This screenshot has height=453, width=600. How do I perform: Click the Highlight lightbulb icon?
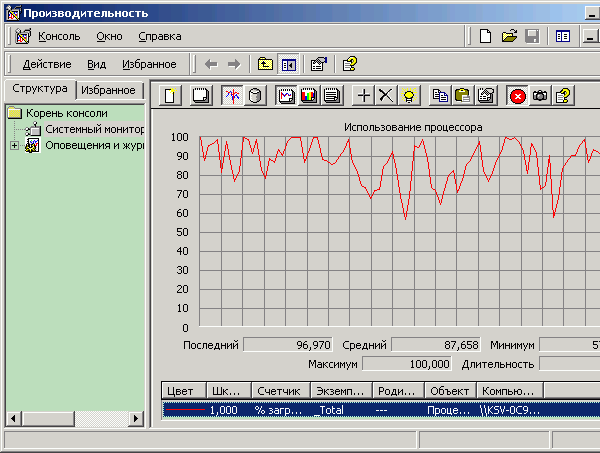(409, 96)
